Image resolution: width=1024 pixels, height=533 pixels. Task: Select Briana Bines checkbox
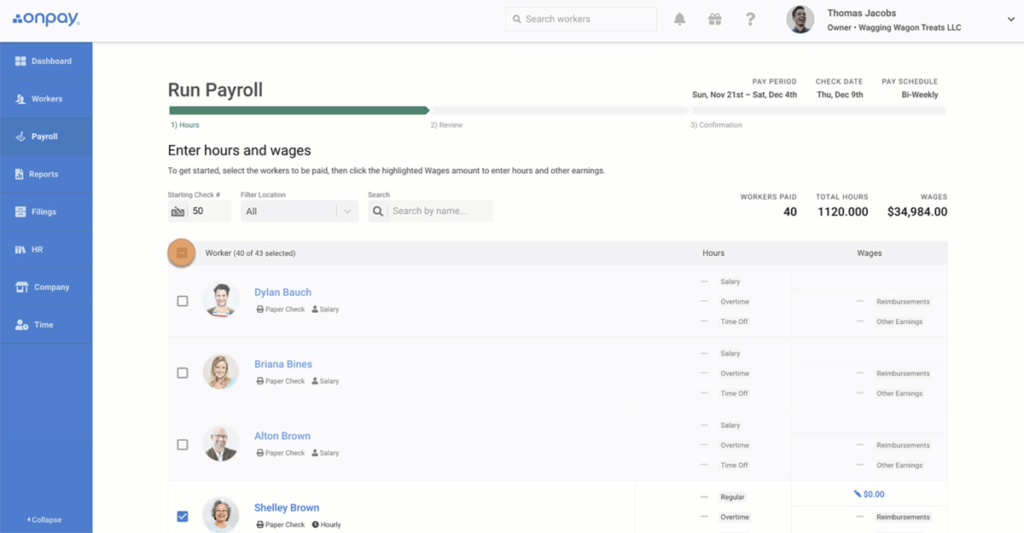pyautogui.click(x=182, y=373)
